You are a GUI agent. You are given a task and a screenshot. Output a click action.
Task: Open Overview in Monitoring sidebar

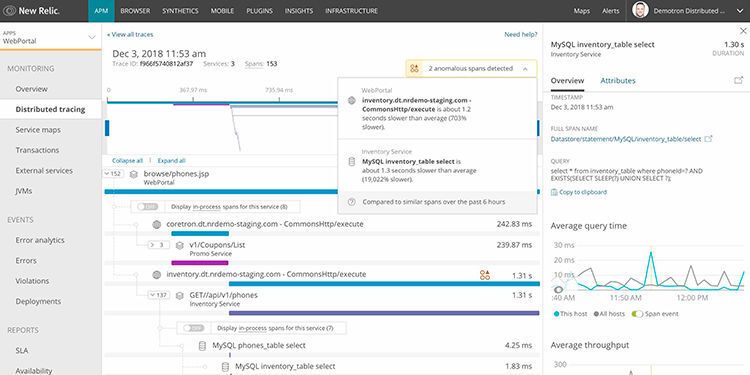[32, 89]
